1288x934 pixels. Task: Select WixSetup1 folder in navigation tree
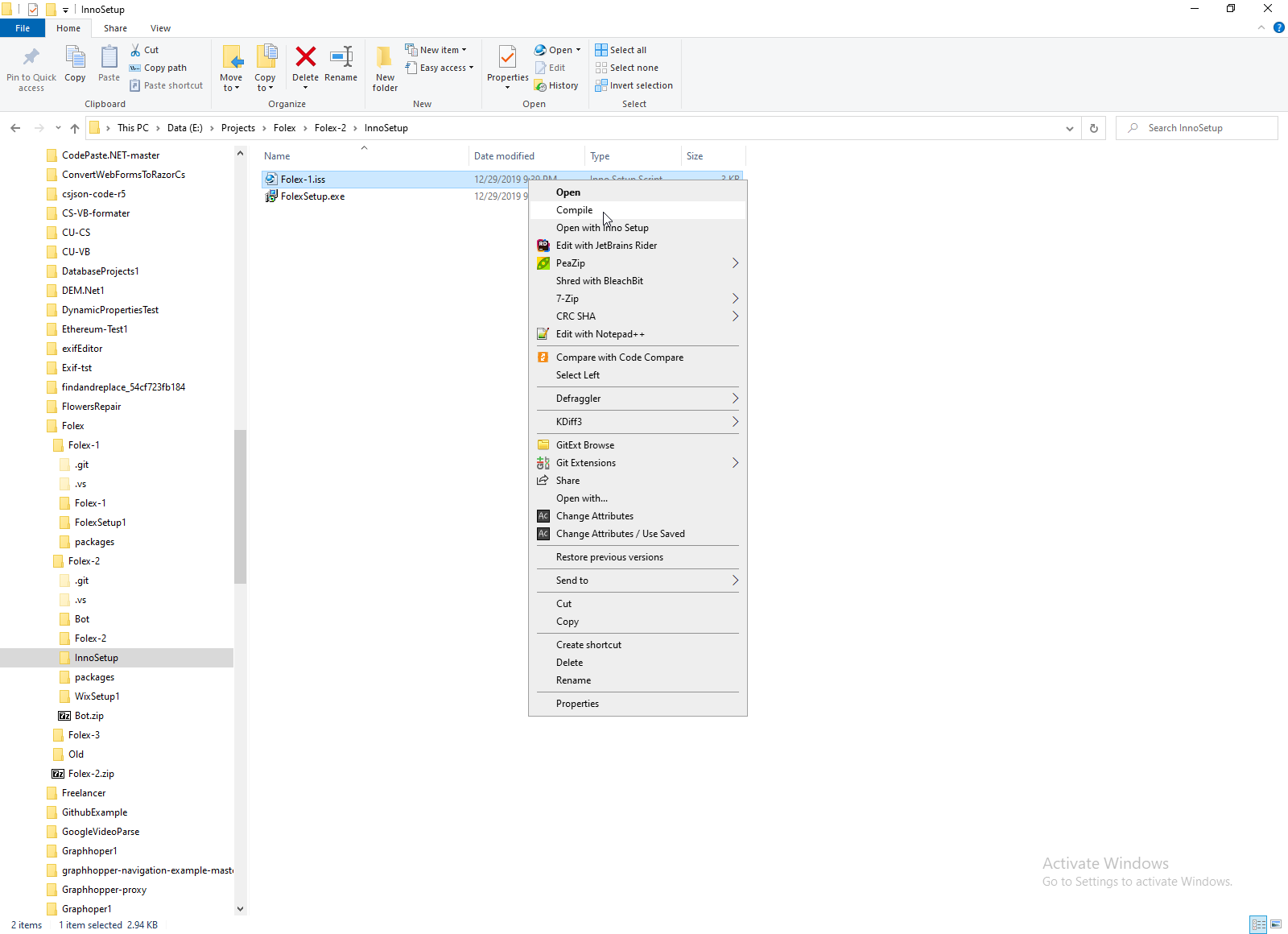point(97,696)
